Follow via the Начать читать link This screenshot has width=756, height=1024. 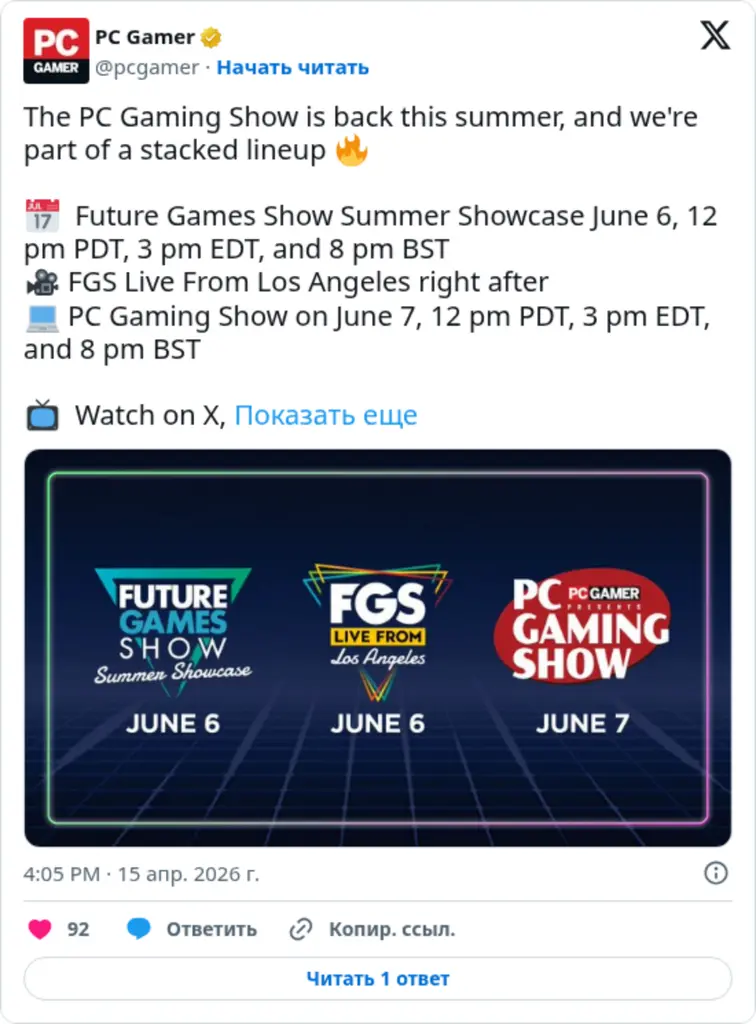coord(293,67)
